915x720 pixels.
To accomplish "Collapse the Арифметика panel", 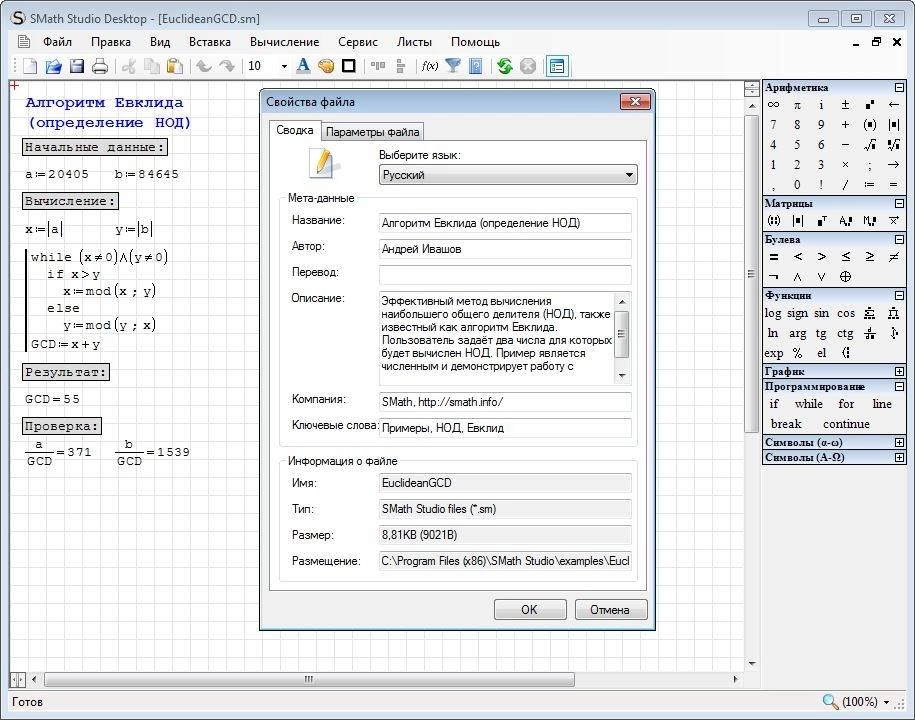I will (899, 88).
